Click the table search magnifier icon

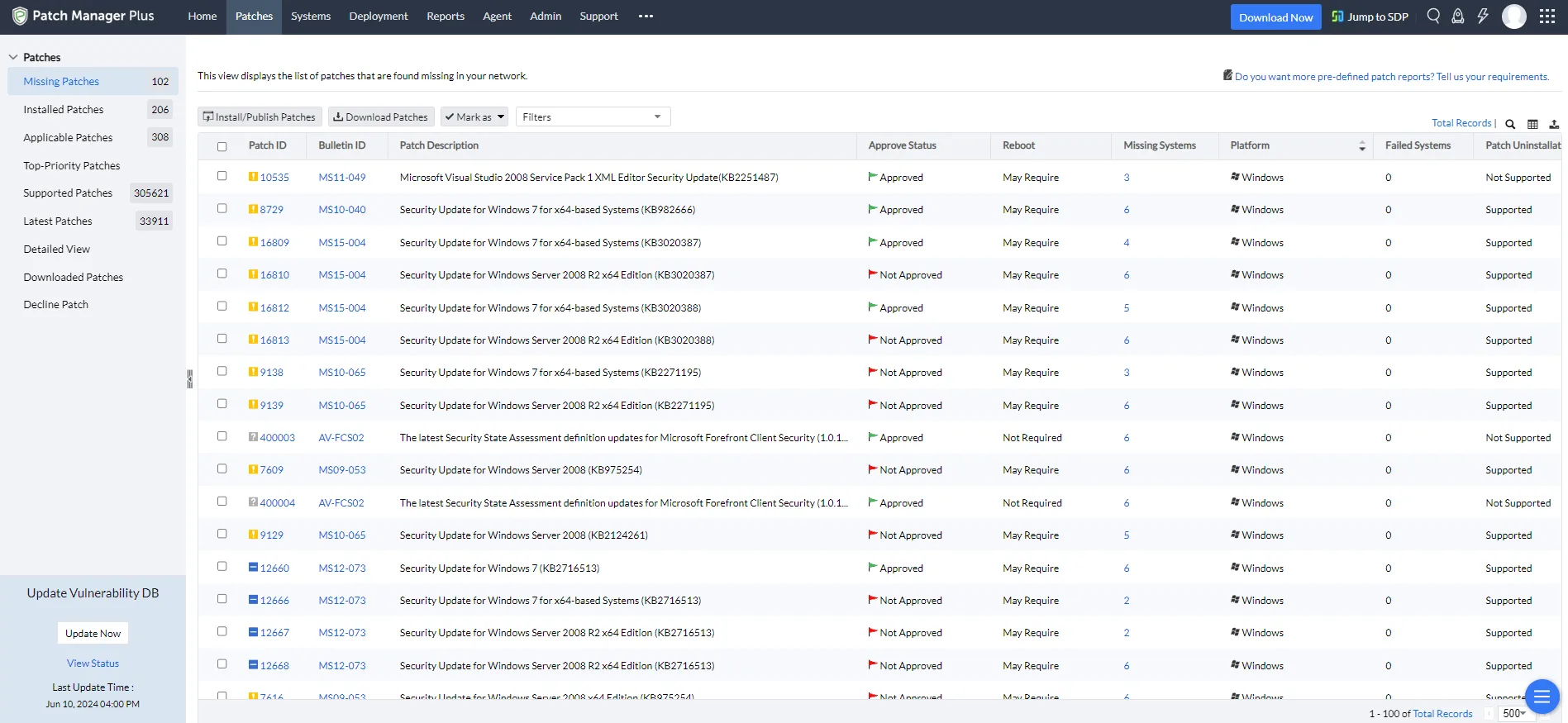pyautogui.click(x=1510, y=124)
